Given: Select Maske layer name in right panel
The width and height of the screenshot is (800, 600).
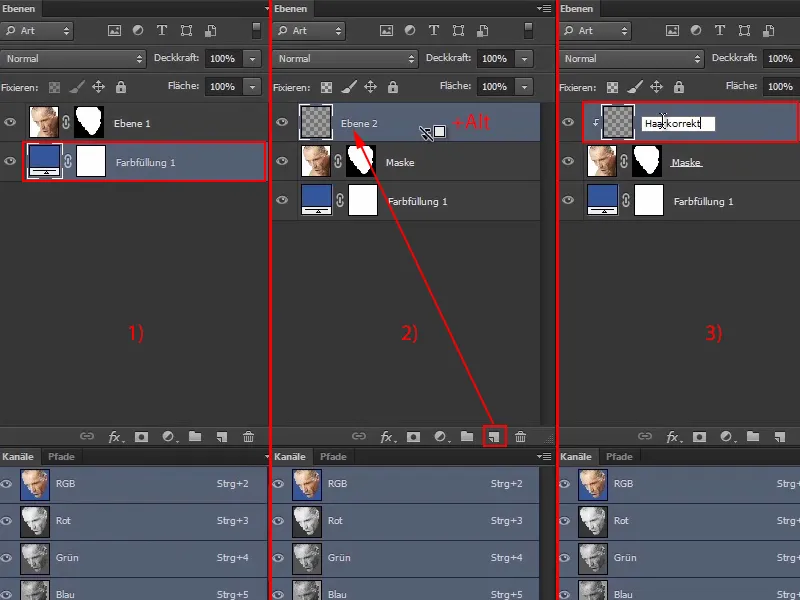Looking at the screenshot, I should point(686,162).
